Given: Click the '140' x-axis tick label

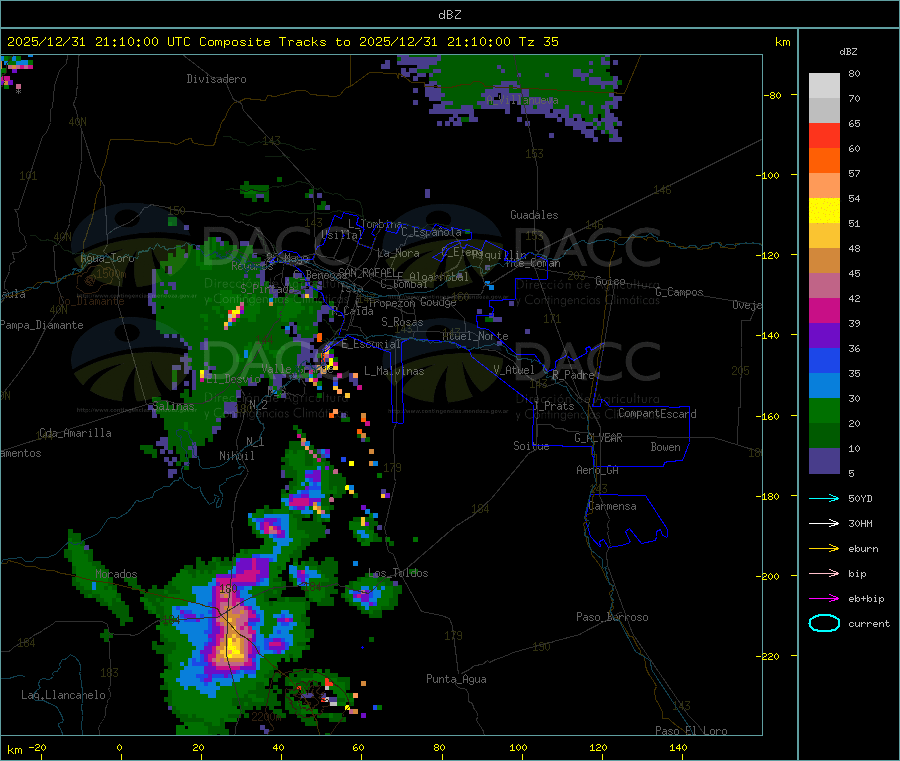Looking at the screenshot, I should click(678, 748).
